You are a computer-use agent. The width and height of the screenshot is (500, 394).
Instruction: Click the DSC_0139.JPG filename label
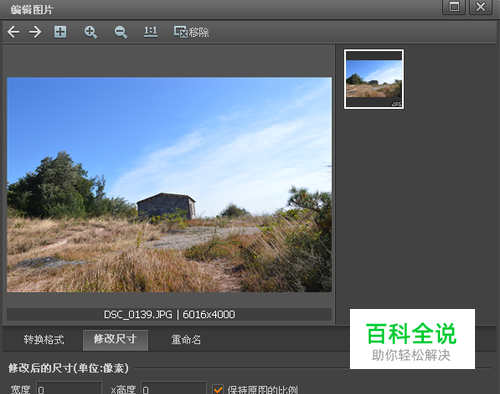point(138,314)
